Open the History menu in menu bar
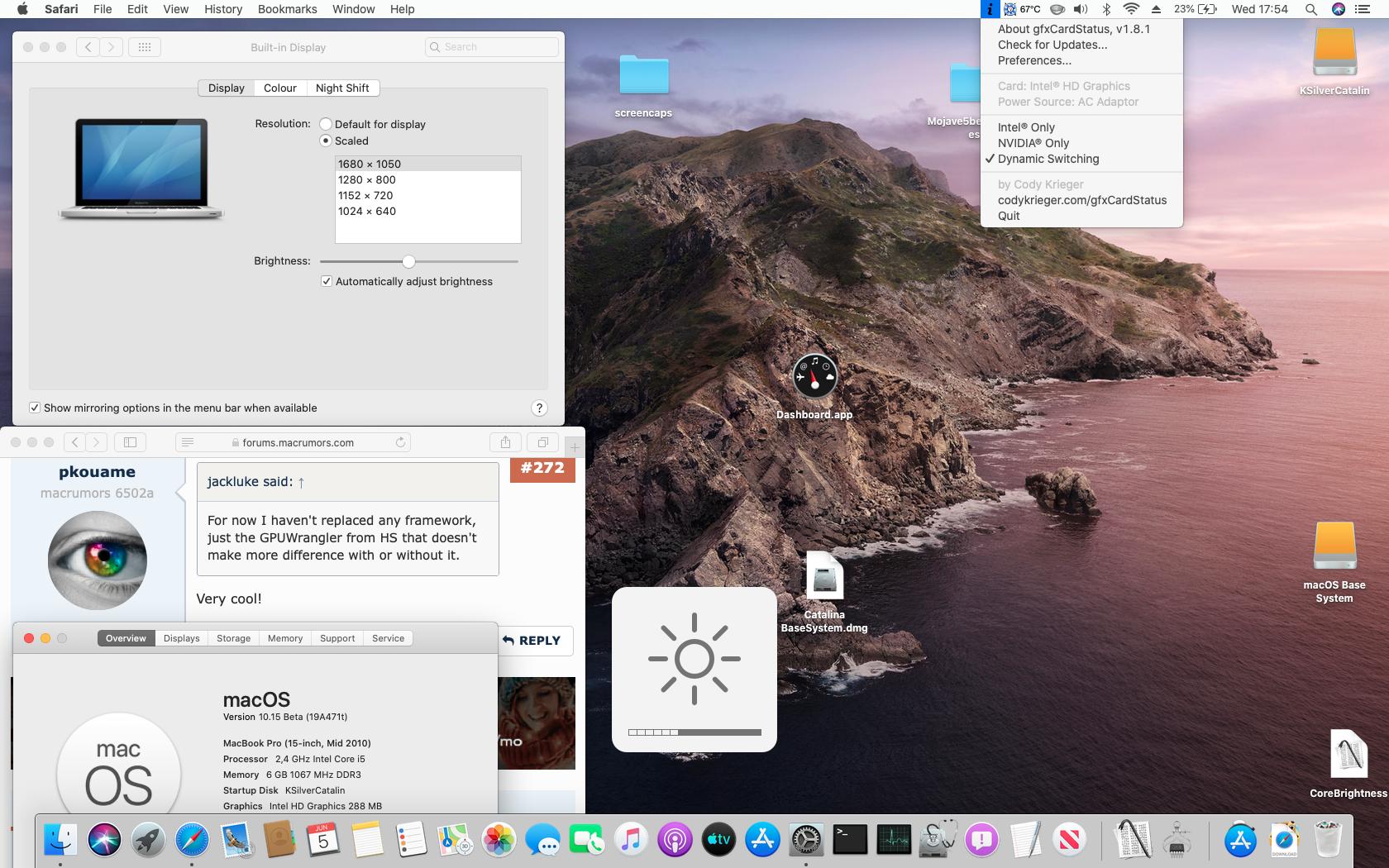This screenshot has height=868, width=1389. coord(223,9)
